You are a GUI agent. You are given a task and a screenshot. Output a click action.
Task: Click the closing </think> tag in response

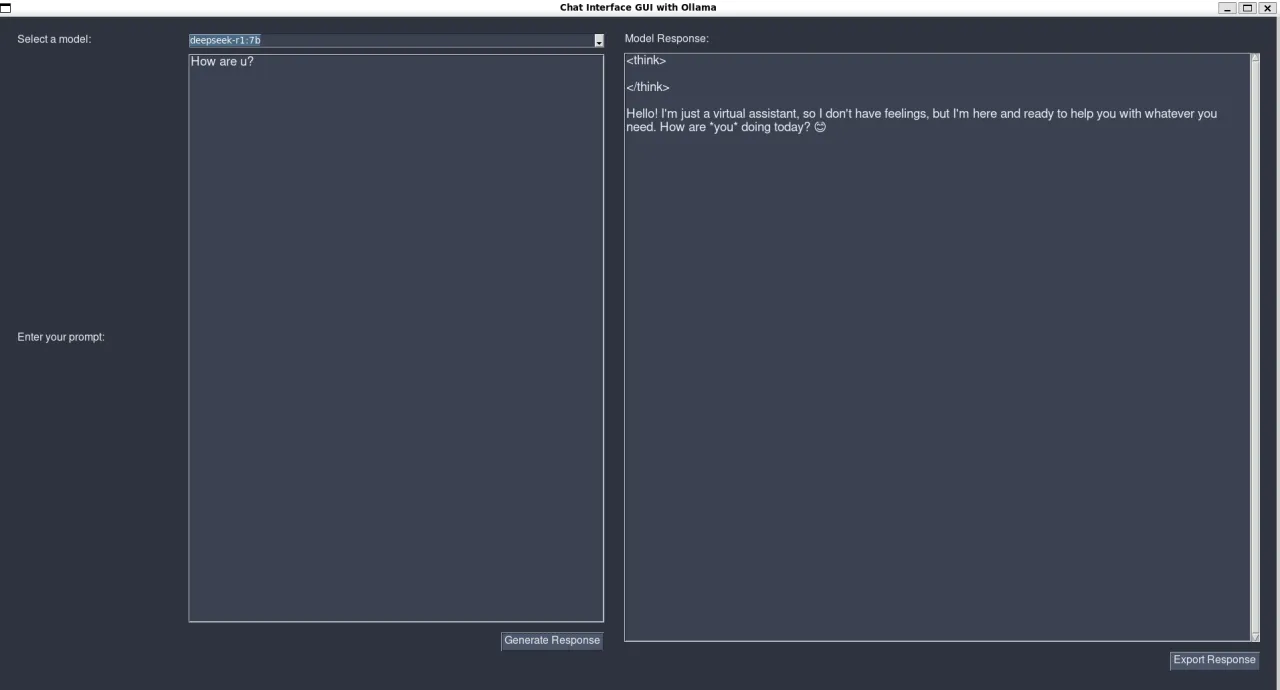[x=648, y=87]
